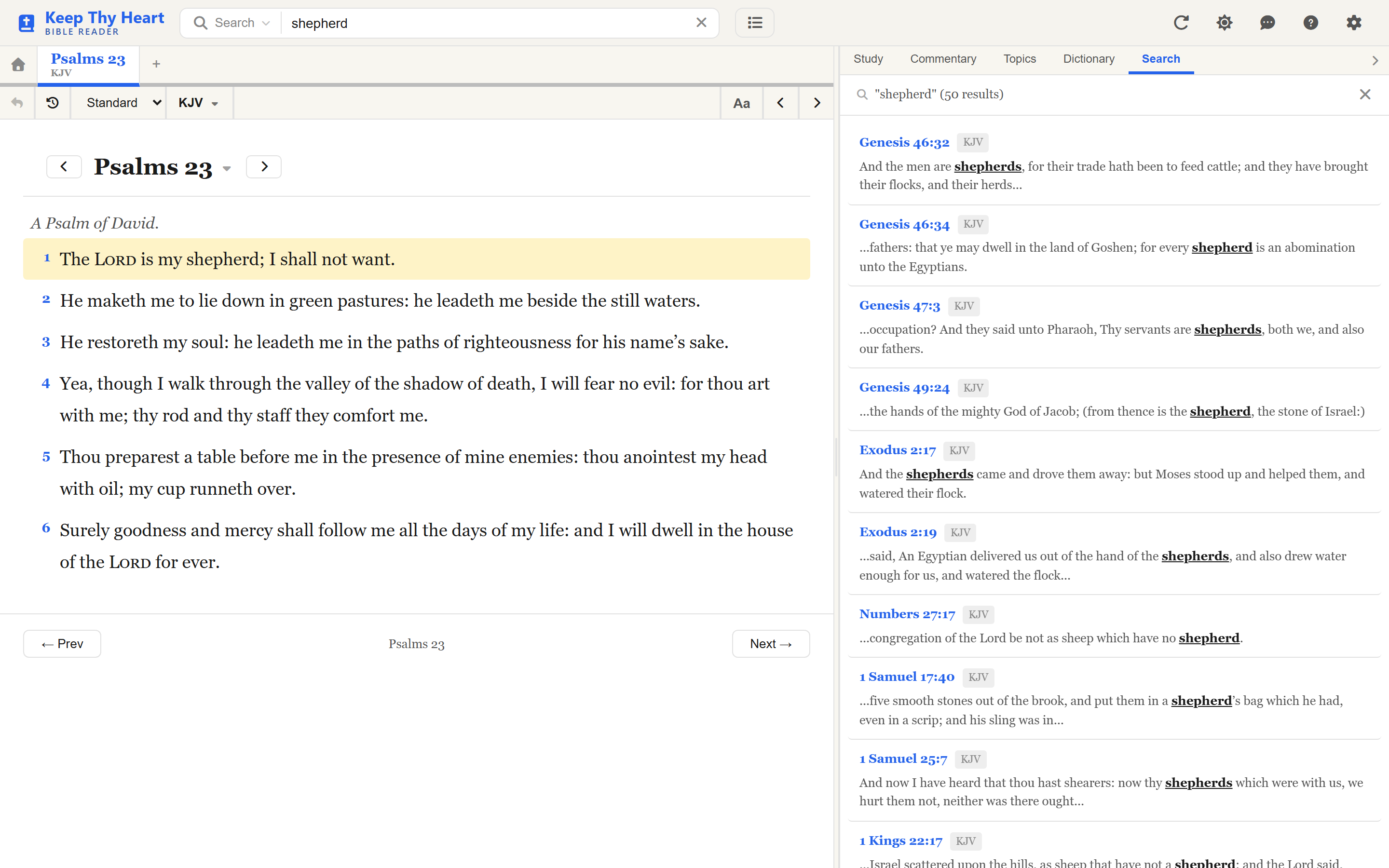
Task: Click the undo back arrow icon
Action: point(17,103)
